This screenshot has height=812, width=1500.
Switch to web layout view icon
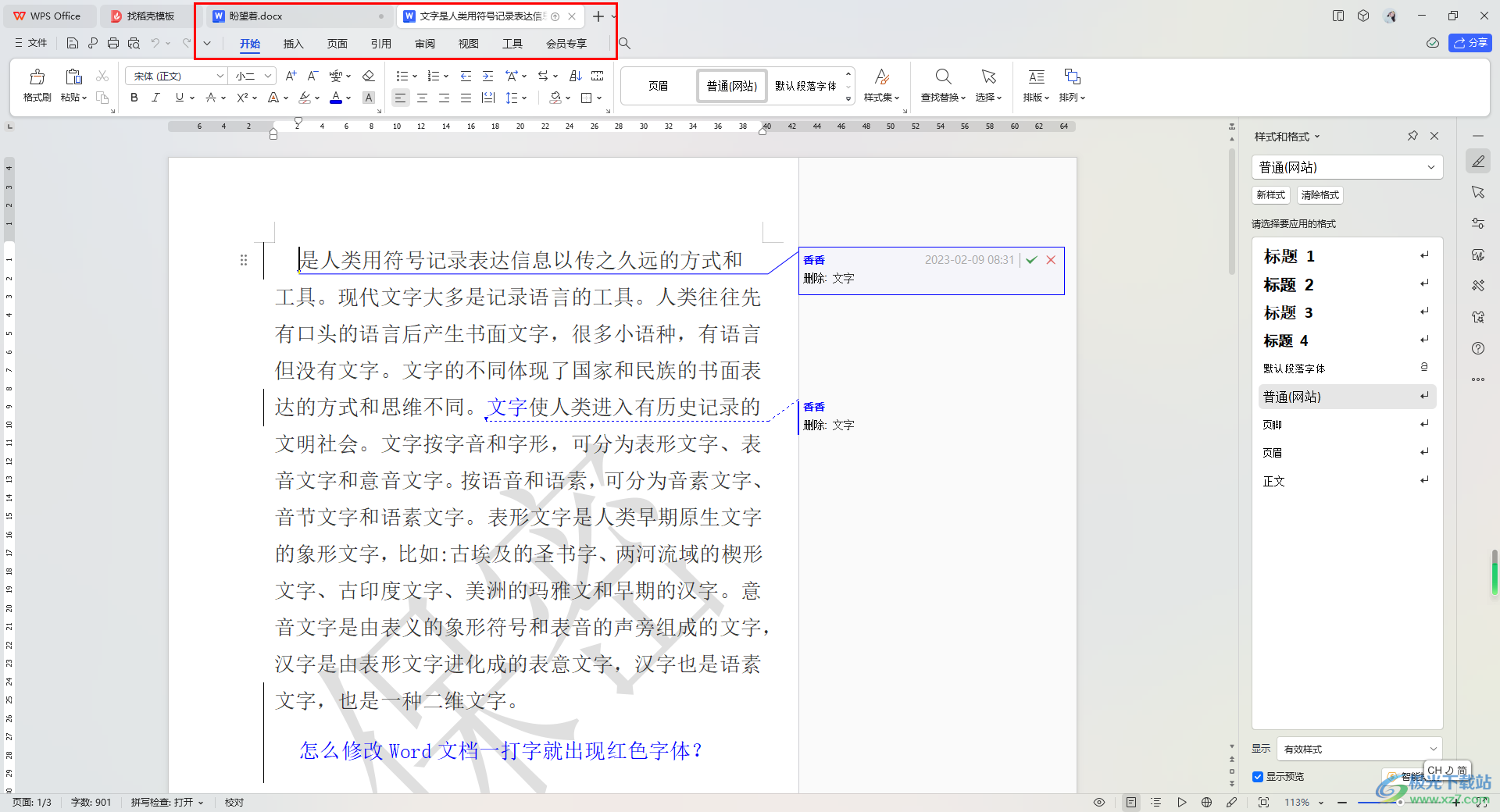(x=1206, y=802)
